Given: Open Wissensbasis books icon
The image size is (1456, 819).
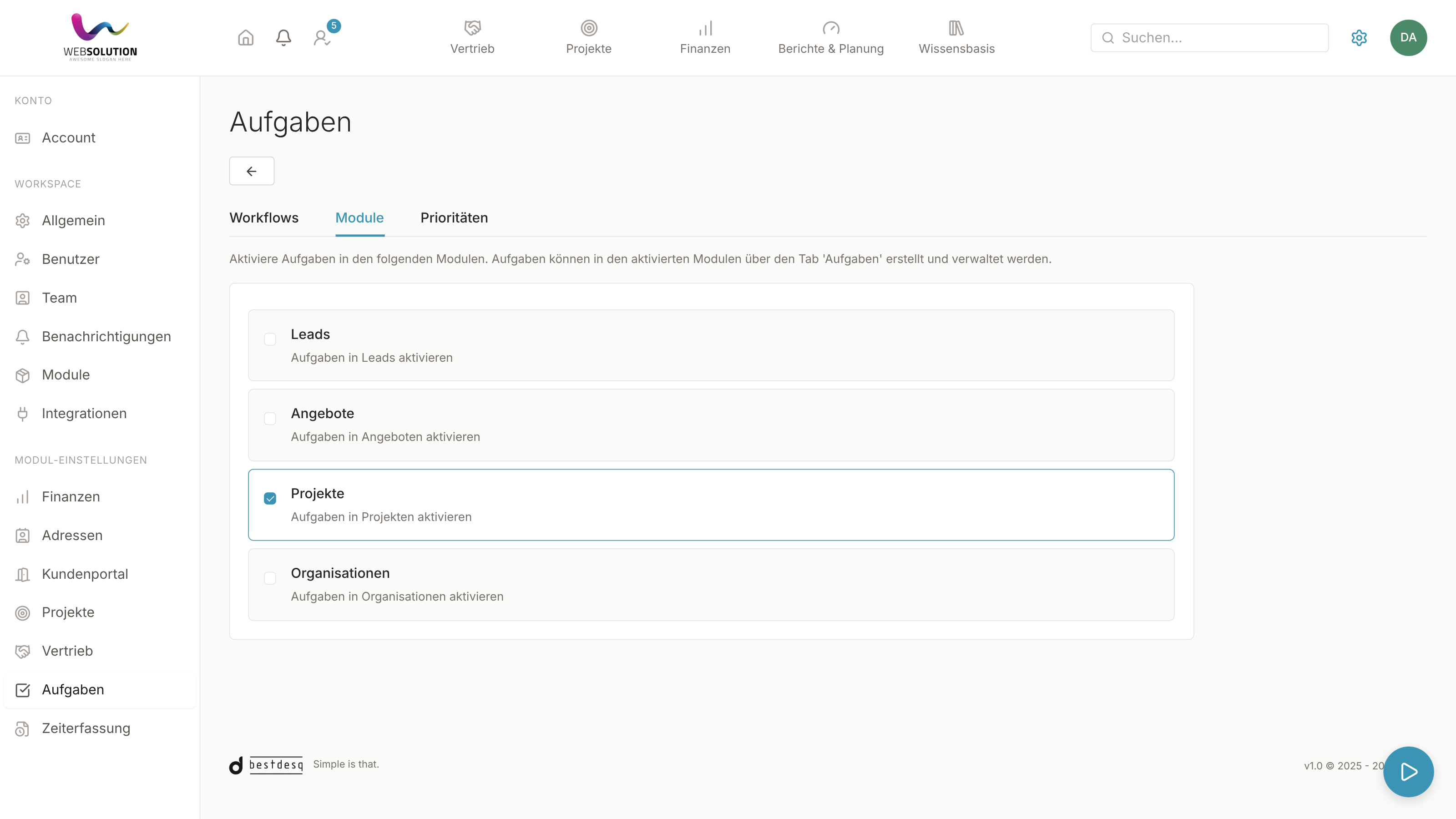Looking at the screenshot, I should click(x=956, y=28).
